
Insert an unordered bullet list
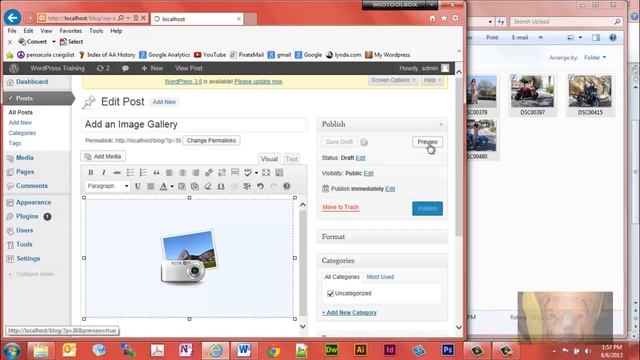point(130,173)
